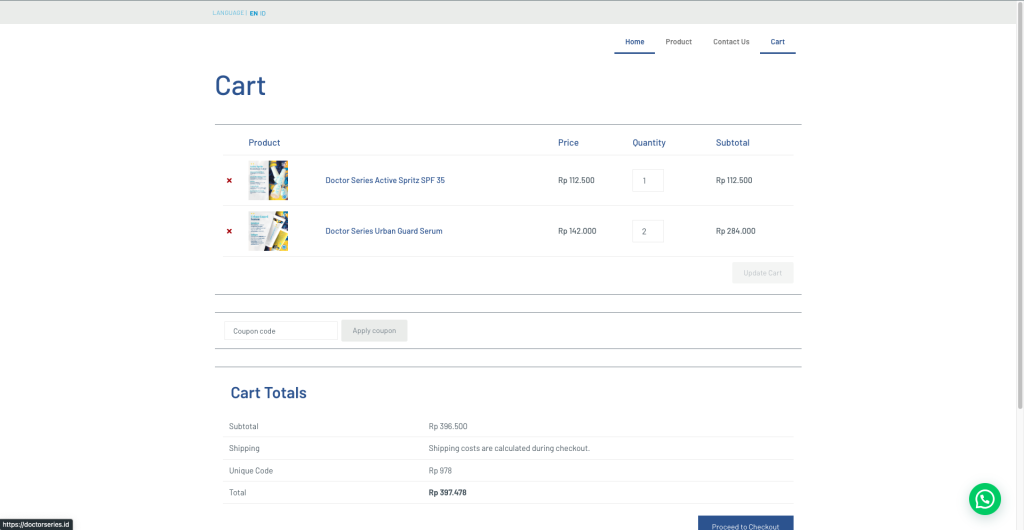The width and height of the screenshot is (1024, 530).
Task: Click the Subtotal column header
Action: 733,142
